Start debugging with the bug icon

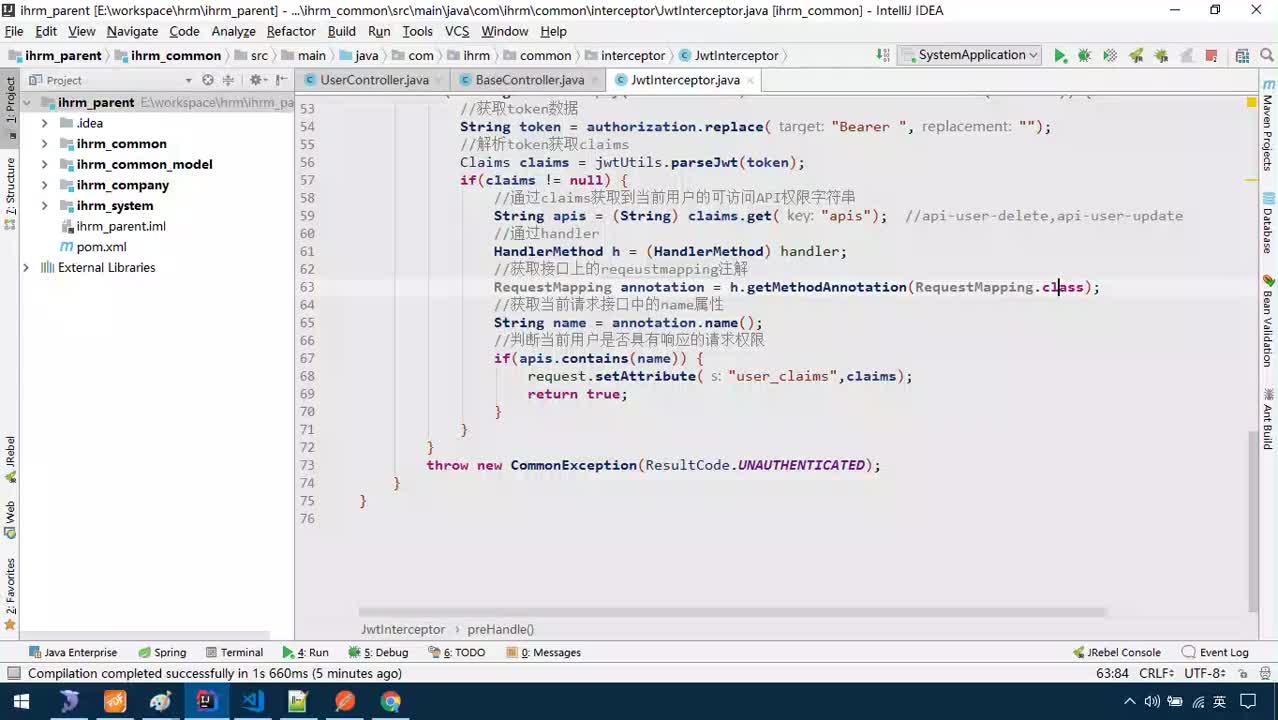(1085, 56)
